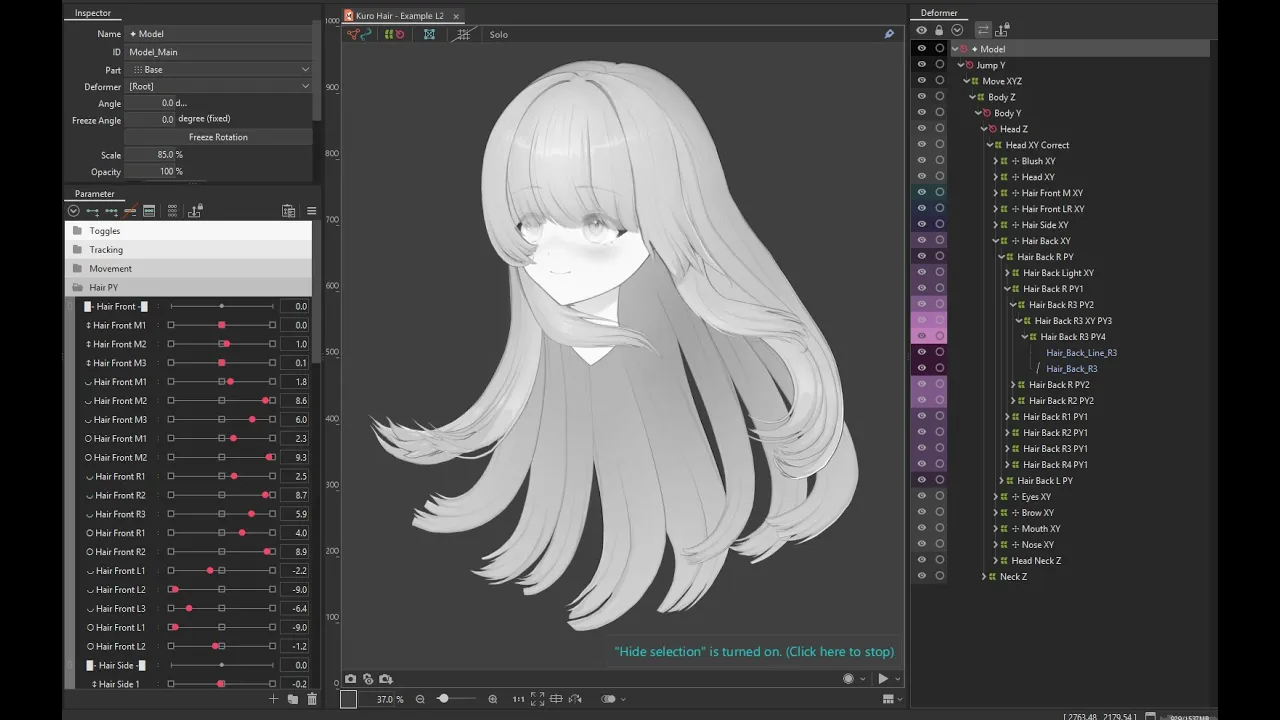Click the add three keys icon in Parameter toolbar
This screenshot has height=720, width=1280.
pyautogui.click(x=111, y=211)
